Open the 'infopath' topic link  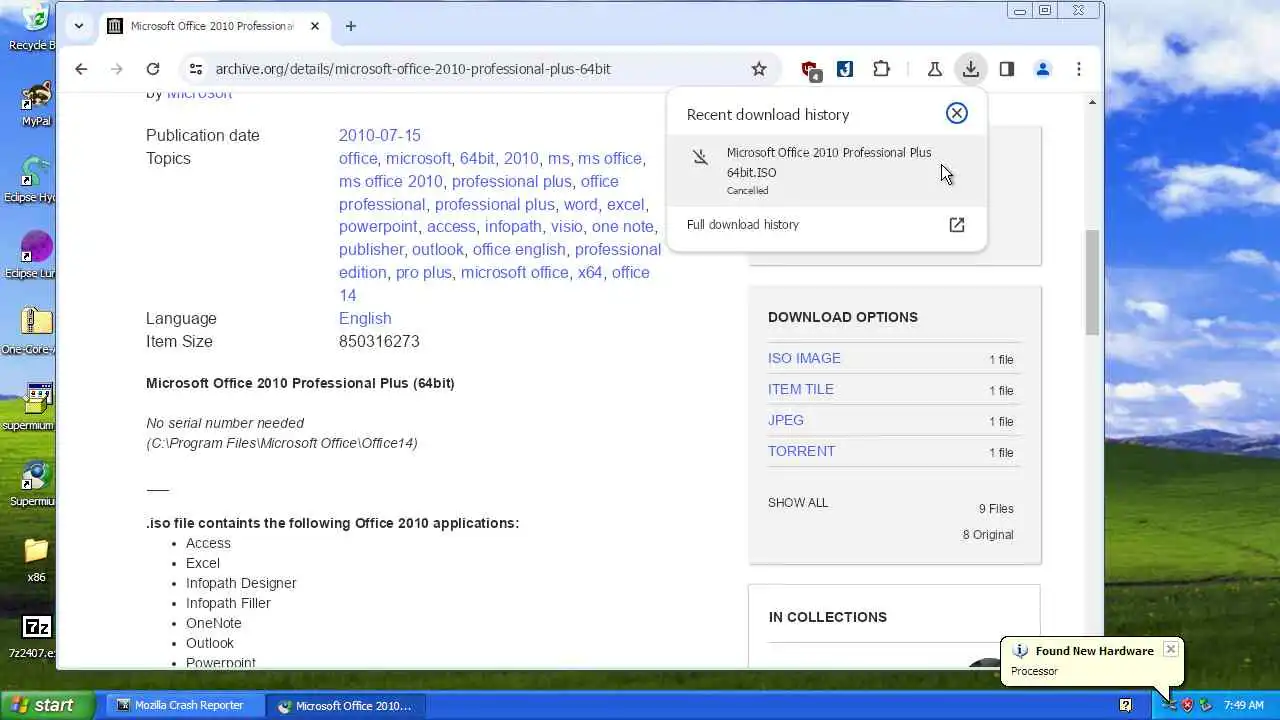[513, 226]
